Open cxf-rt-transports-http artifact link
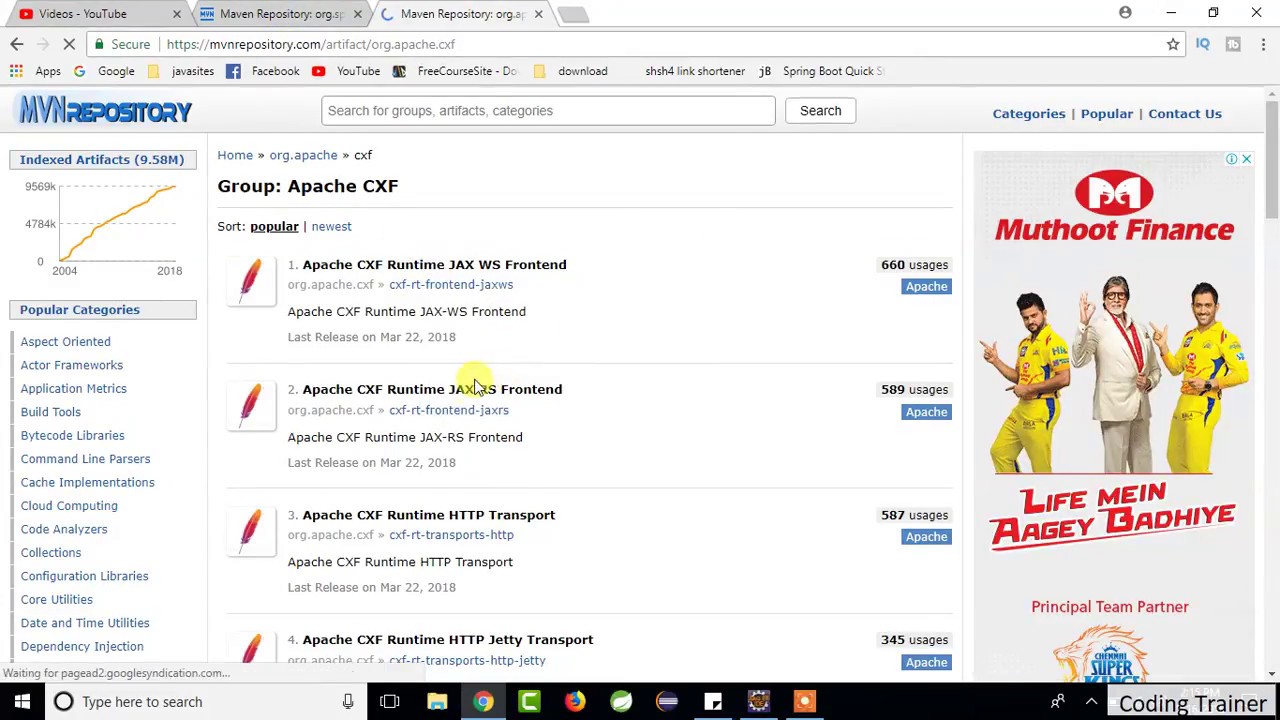 click(x=451, y=535)
